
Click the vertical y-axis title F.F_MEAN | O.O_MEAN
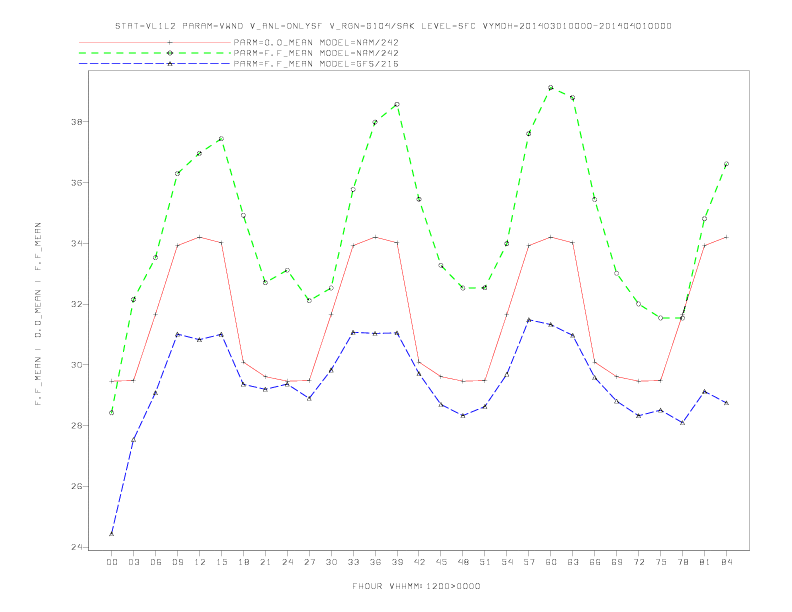click(38, 314)
